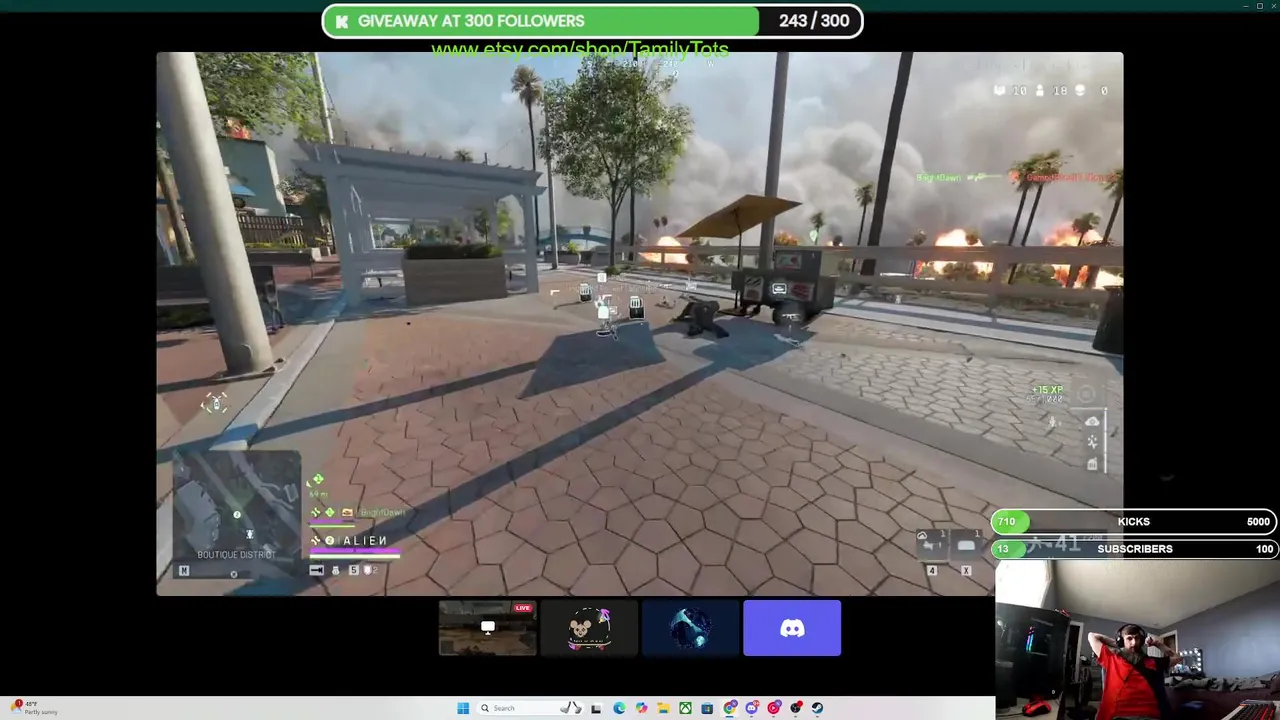This screenshot has width=1280, height=720.
Task: Click the Kick logo on giveaway banner
Action: 342,21
